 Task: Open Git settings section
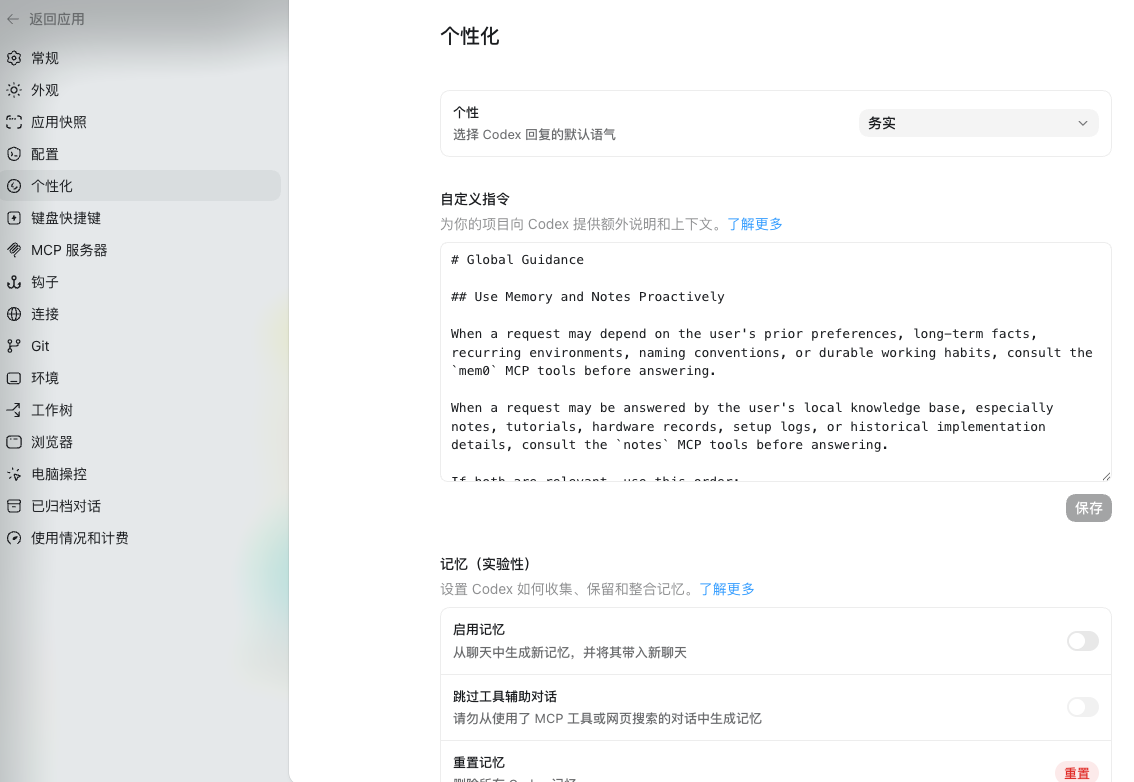[x=140, y=346]
